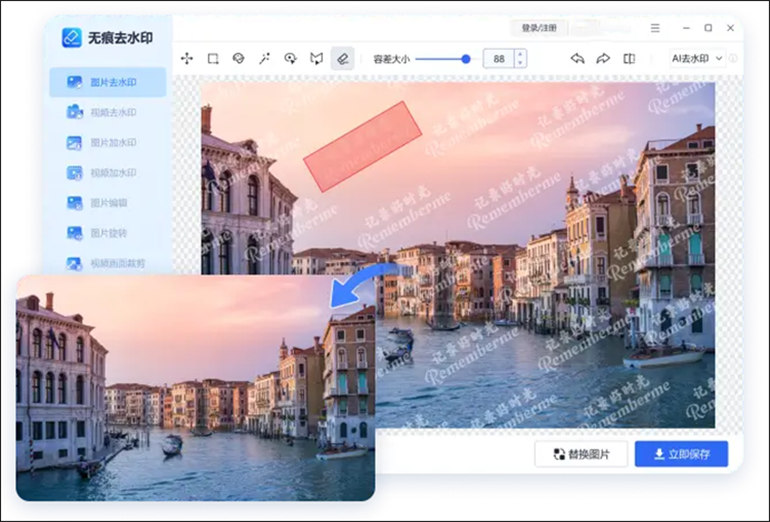
Task: Click the 替换图片 button
Action: [581, 454]
